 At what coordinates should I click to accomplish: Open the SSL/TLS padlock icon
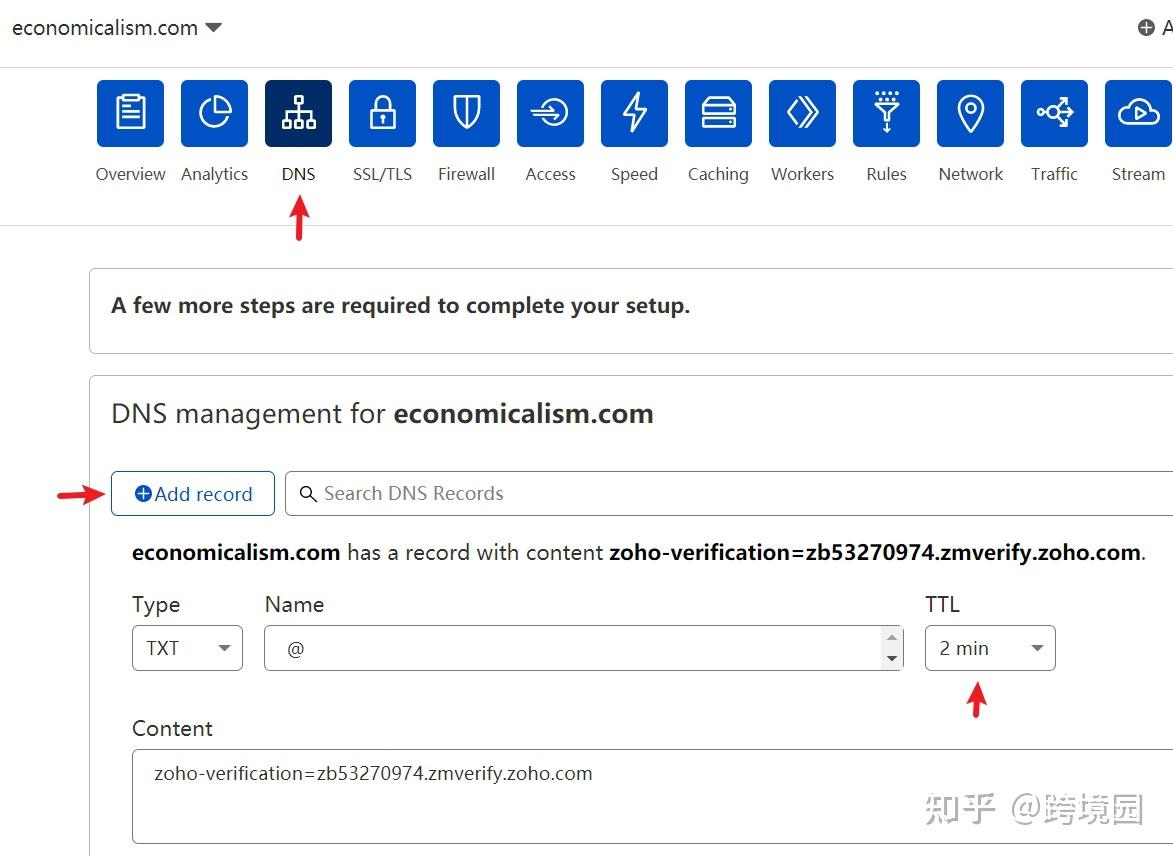pos(382,113)
